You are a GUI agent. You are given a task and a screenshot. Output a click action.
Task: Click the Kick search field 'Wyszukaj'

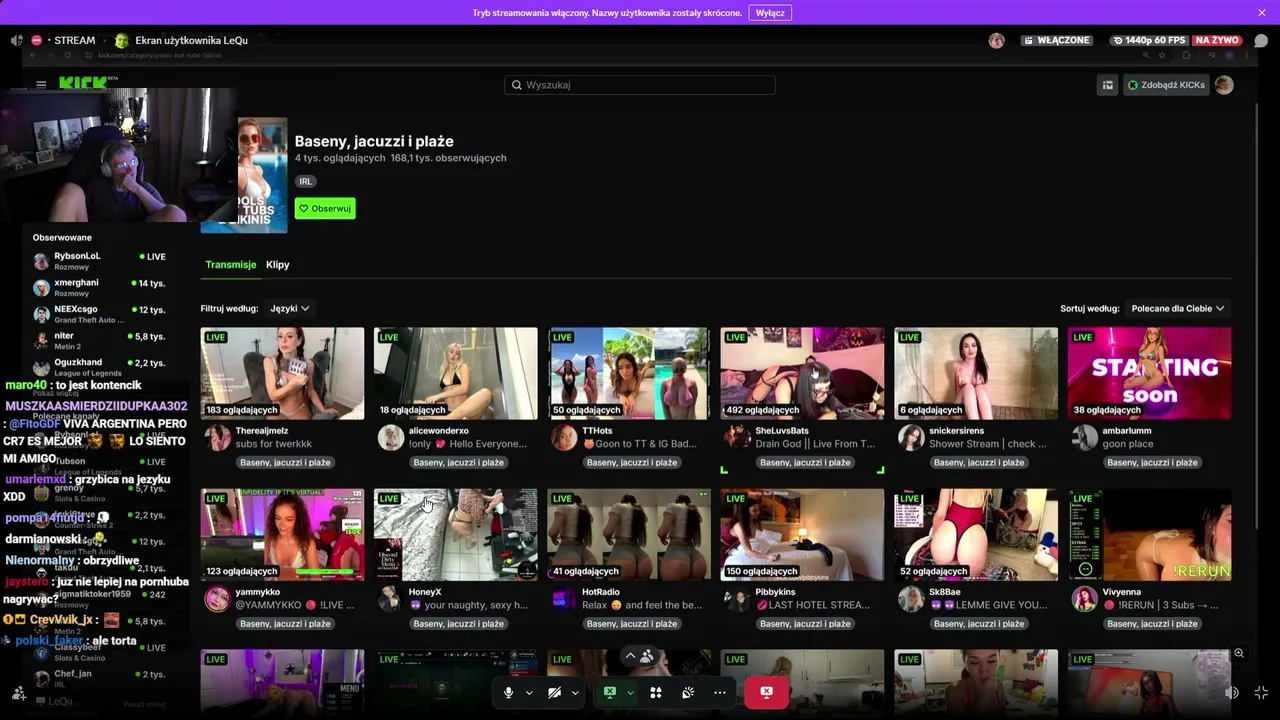coord(640,85)
